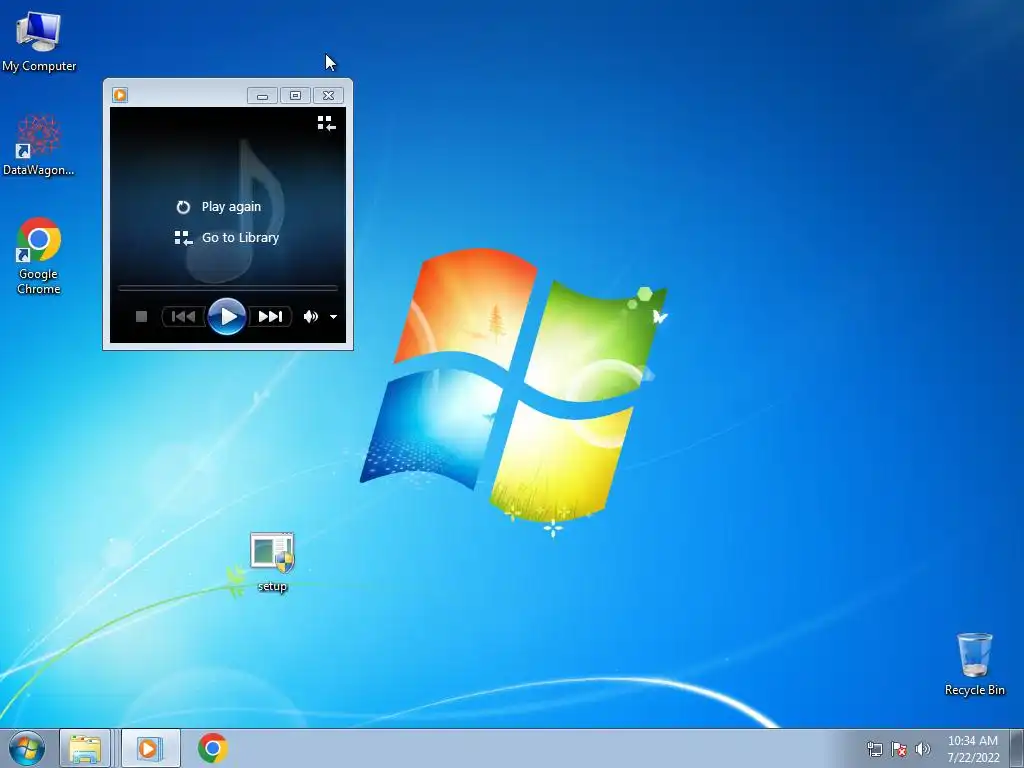Screen dimensions: 1024x768
Task: Select the Recycle Bin icon
Action: coord(974,664)
